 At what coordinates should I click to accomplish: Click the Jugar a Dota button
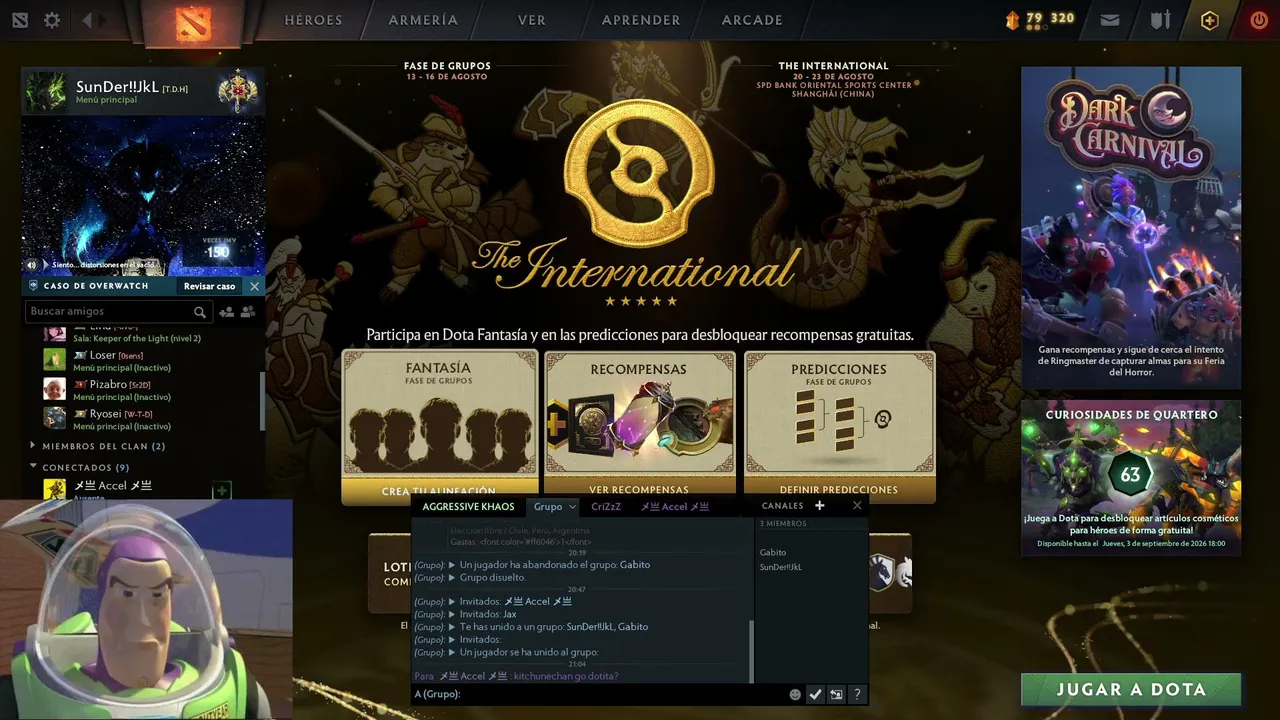1131,690
